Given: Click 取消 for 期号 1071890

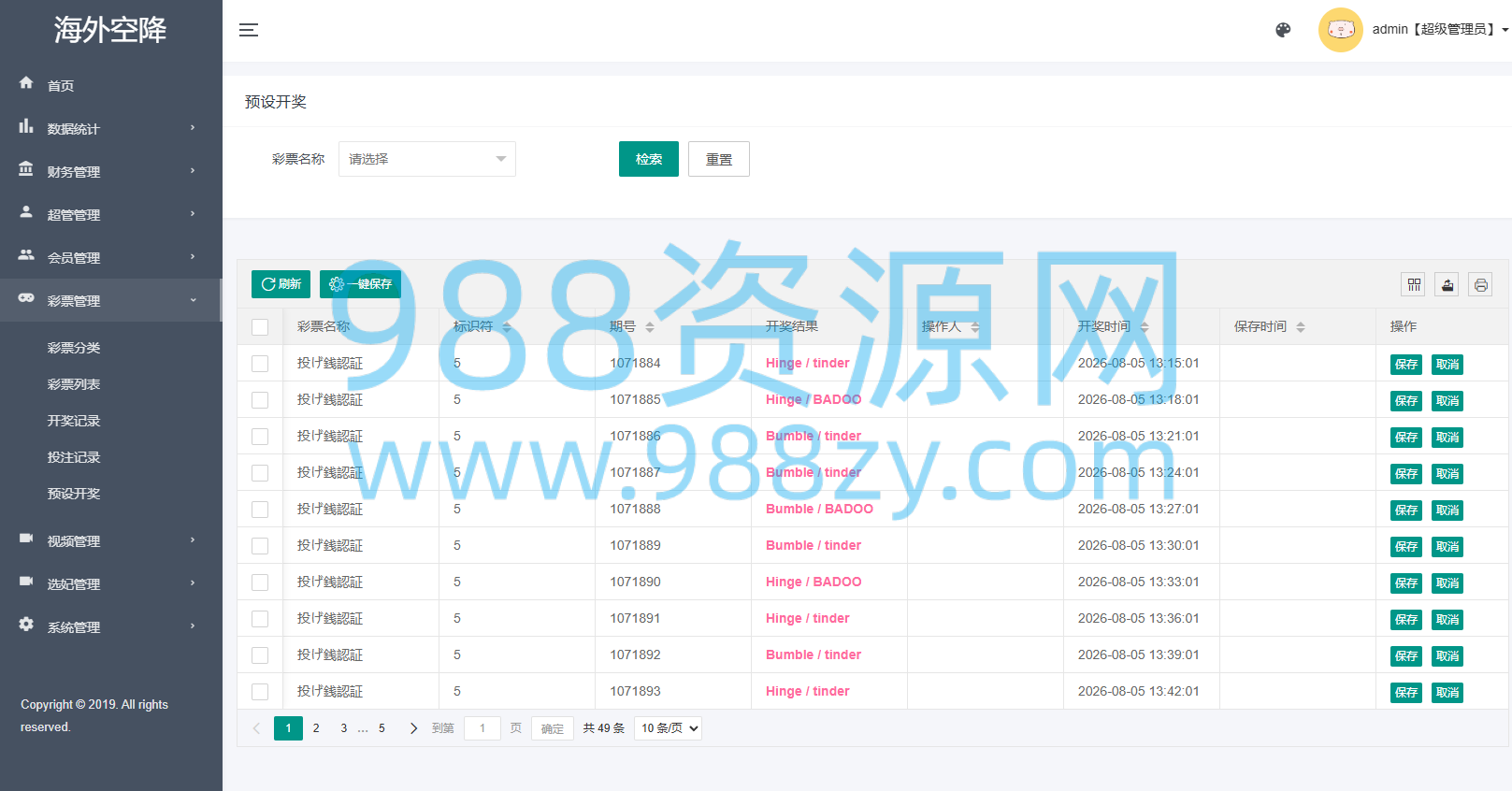Looking at the screenshot, I should point(1447,583).
